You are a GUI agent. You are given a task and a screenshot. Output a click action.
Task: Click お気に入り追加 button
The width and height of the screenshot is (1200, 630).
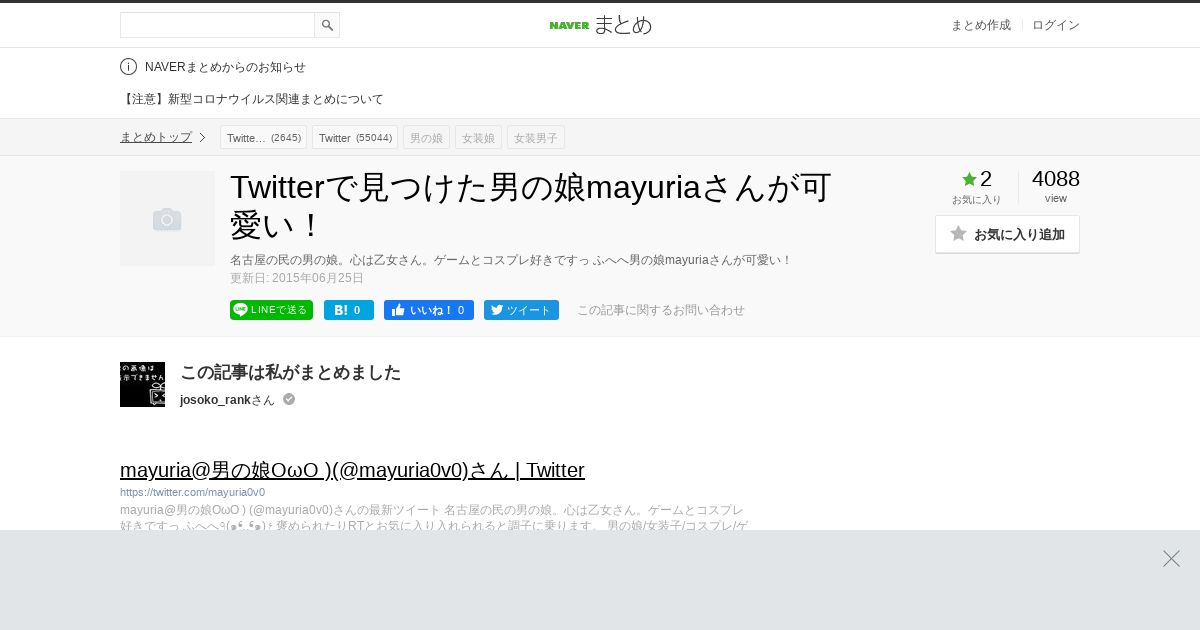coord(1007,234)
